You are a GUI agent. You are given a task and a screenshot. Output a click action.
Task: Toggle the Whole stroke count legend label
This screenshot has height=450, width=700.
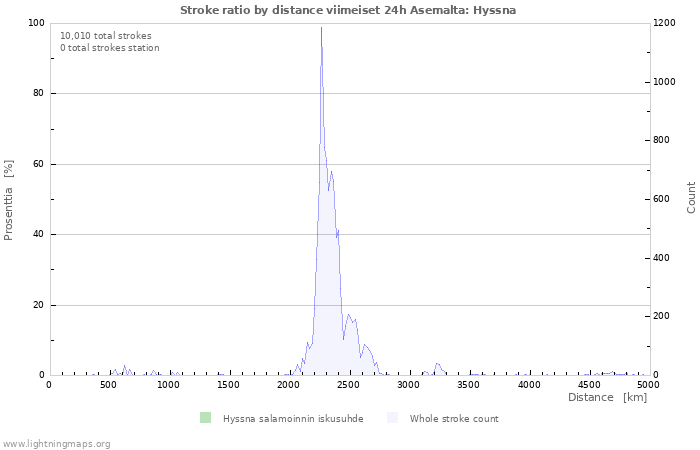pos(453,419)
